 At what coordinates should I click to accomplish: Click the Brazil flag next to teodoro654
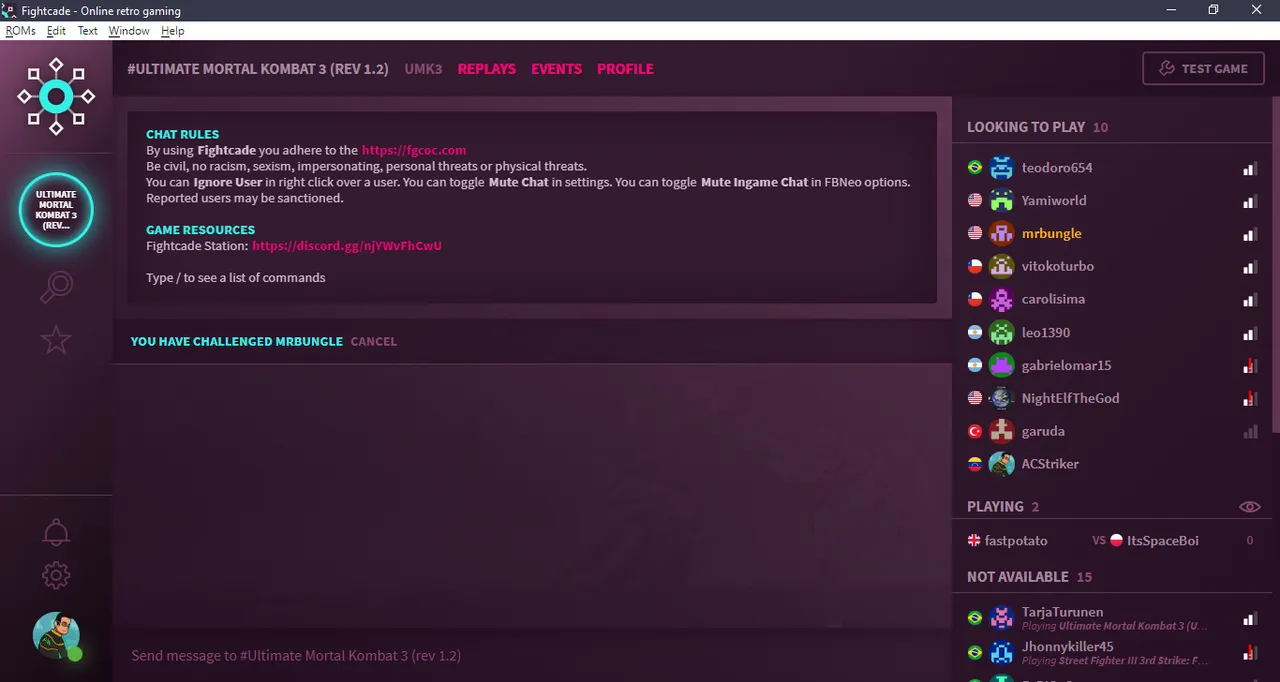point(975,168)
